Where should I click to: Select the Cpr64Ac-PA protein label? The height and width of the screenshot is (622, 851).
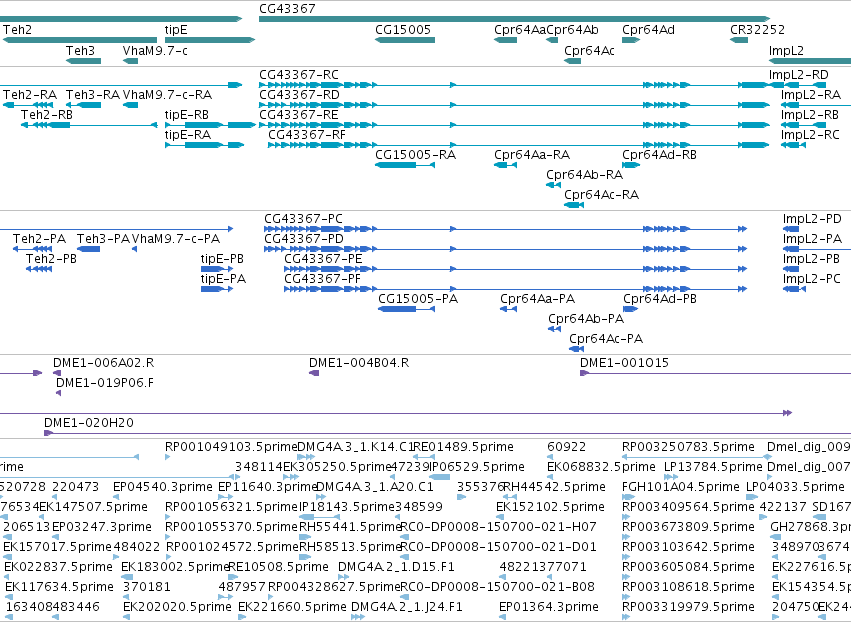point(606,339)
